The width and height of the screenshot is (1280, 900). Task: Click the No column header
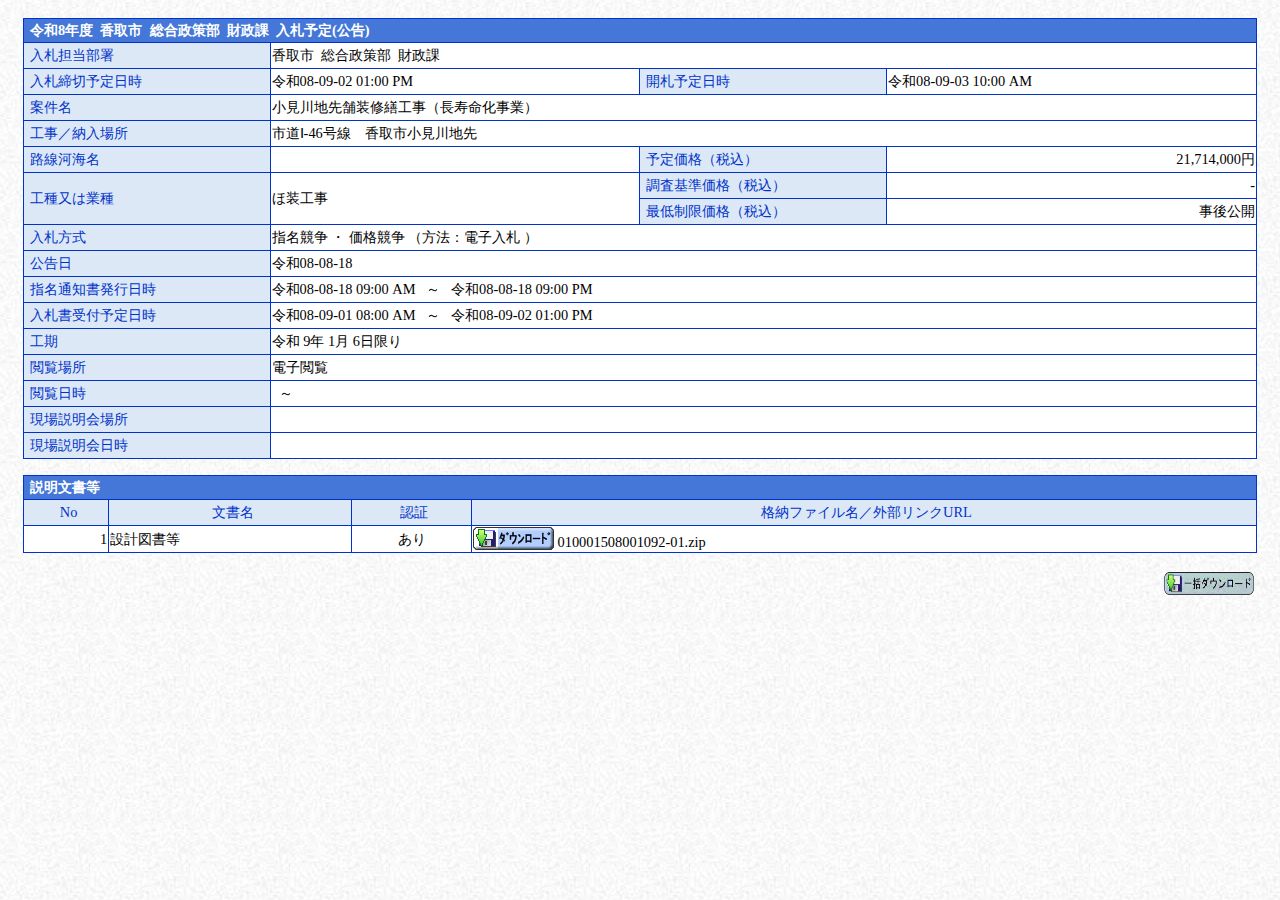point(66,513)
